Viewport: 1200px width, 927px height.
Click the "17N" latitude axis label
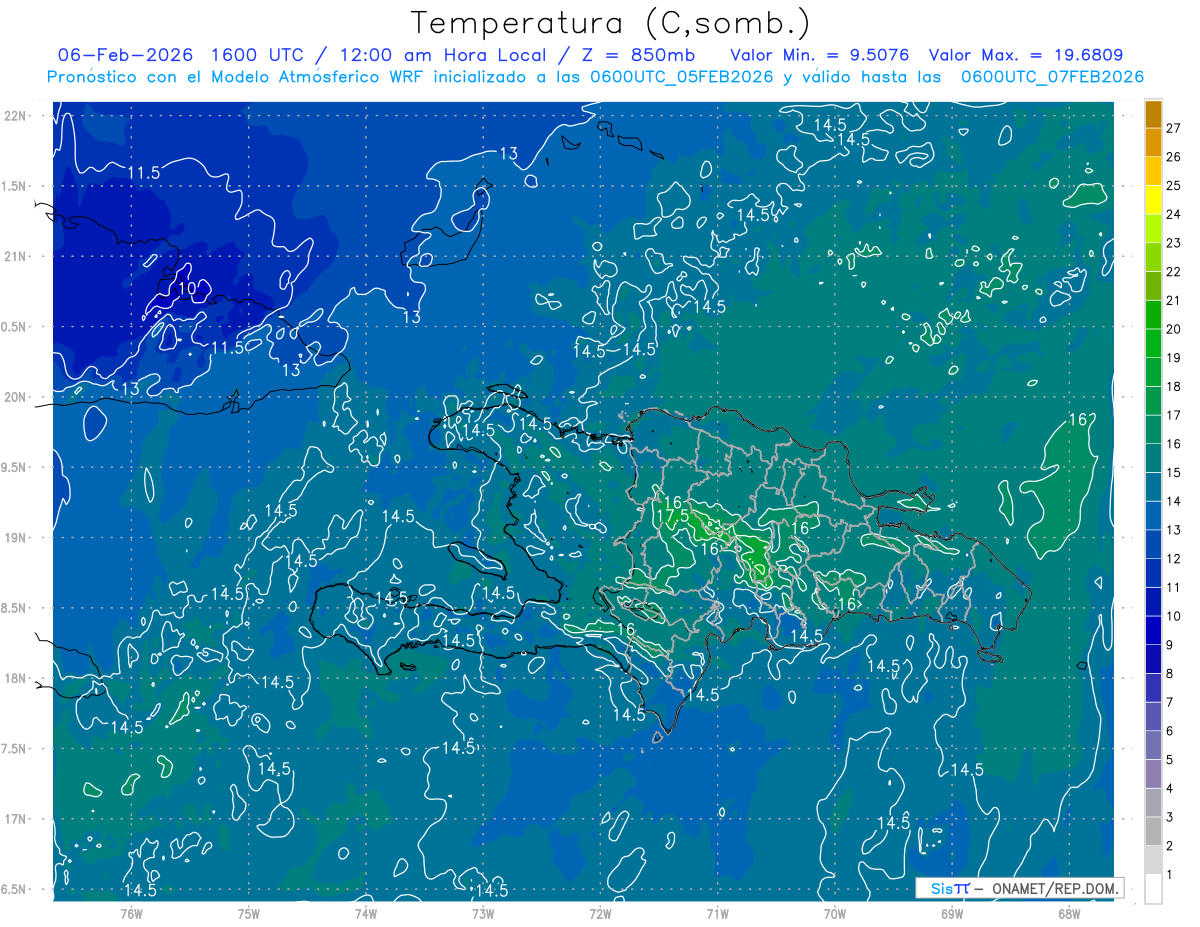click(x=17, y=819)
